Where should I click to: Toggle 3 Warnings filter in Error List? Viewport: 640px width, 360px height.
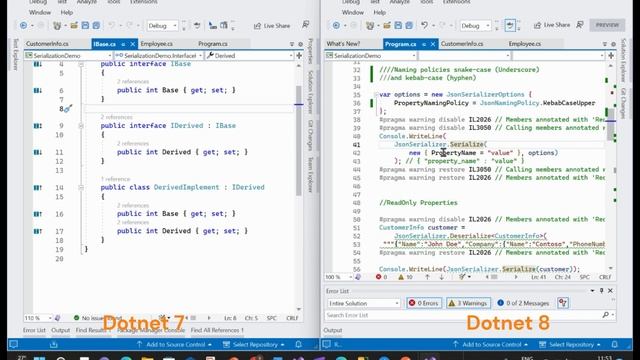tap(468, 303)
